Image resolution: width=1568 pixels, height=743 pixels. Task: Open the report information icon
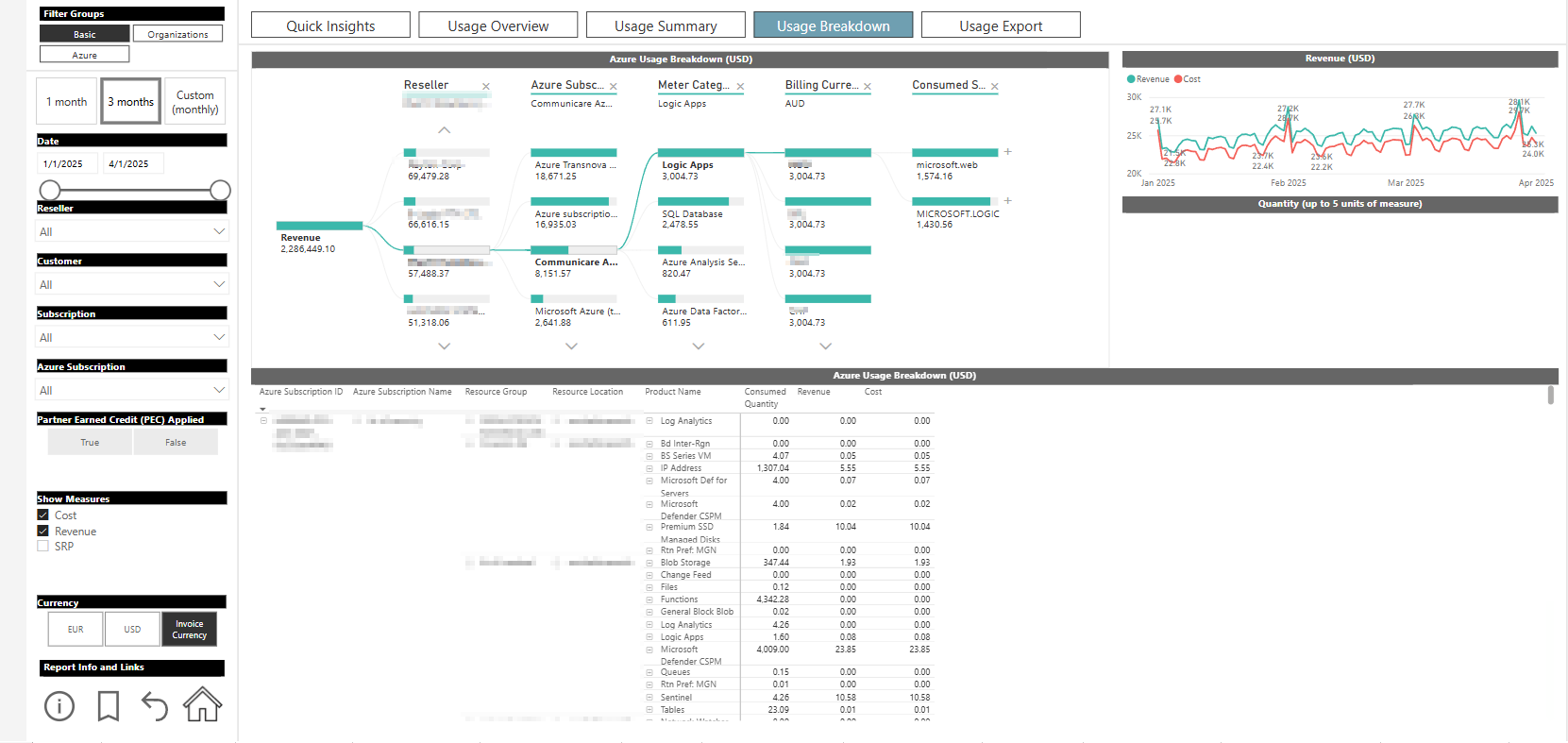59,705
